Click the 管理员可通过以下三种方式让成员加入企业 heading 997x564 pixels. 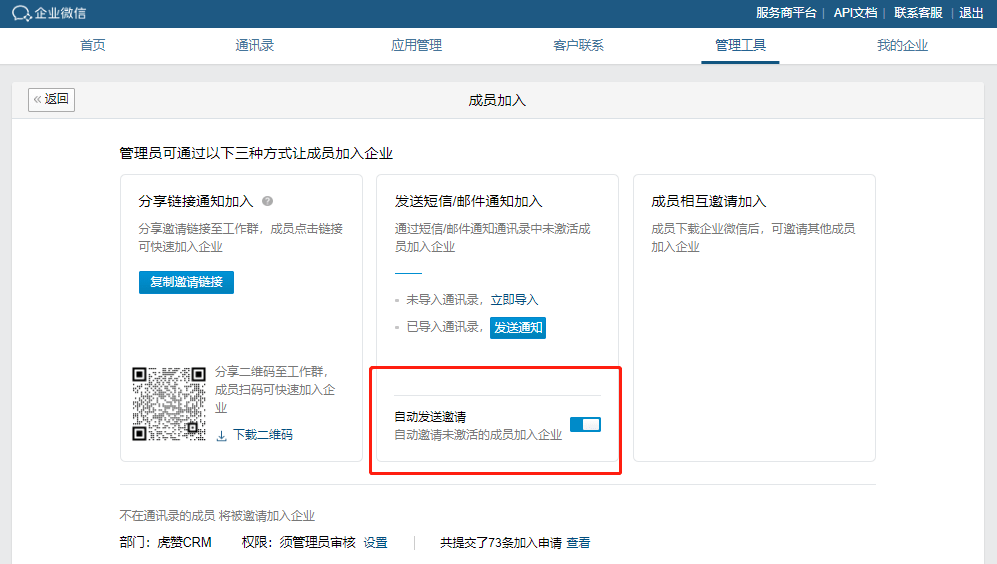[256, 153]
